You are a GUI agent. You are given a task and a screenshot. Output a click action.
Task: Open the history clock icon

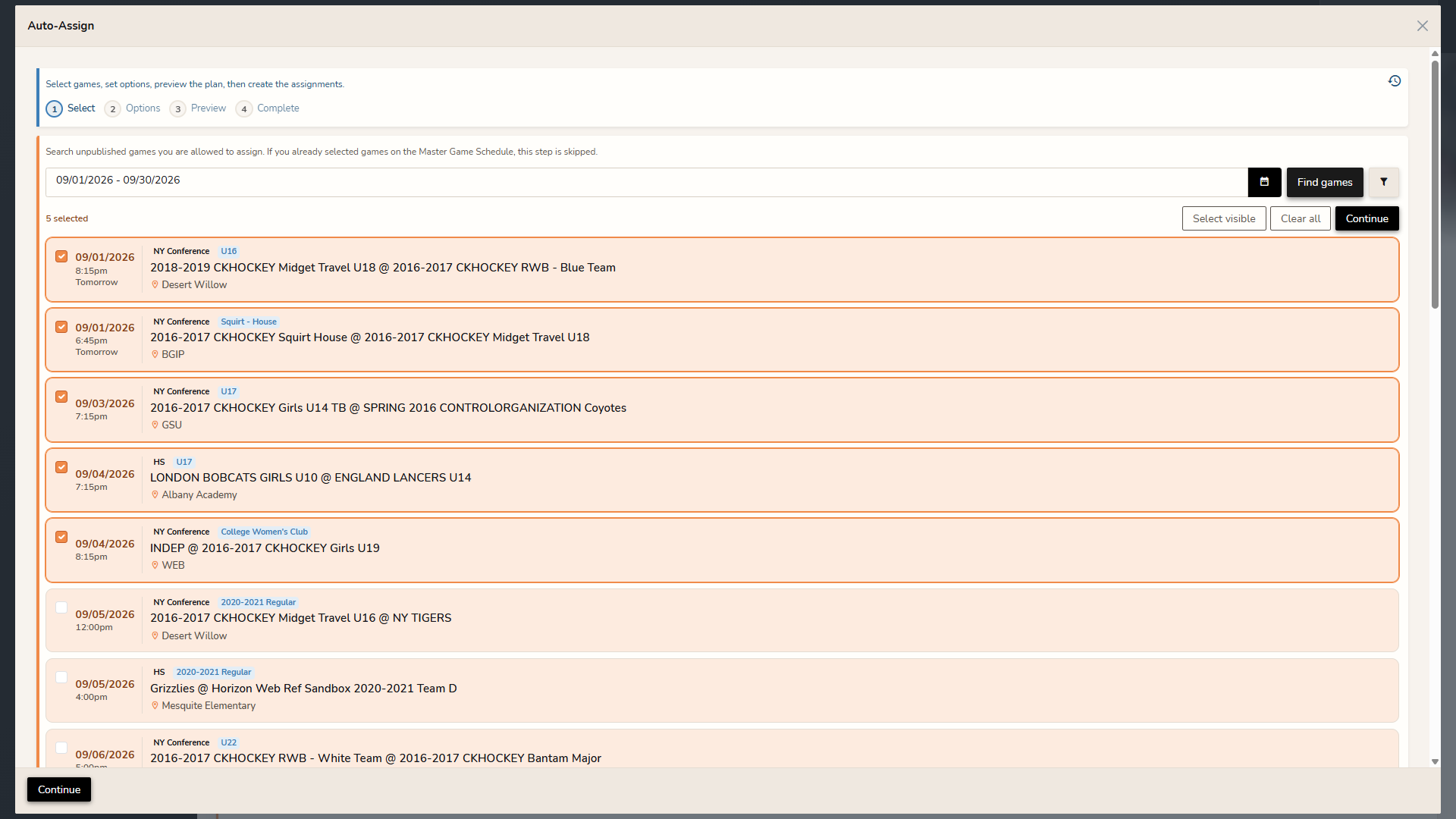(x=1394, y=81)
